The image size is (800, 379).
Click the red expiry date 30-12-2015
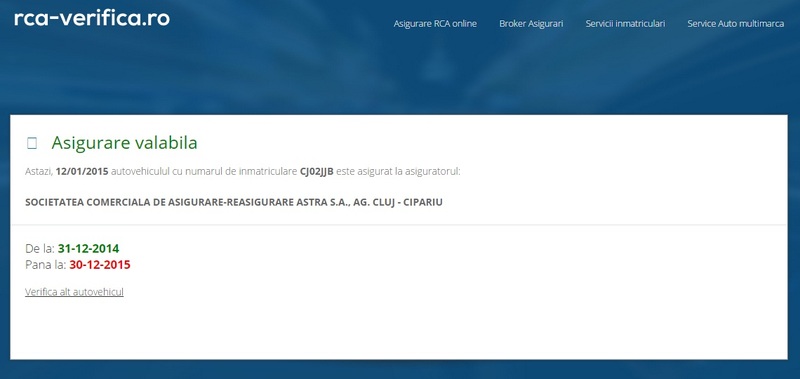click(100, 265)
